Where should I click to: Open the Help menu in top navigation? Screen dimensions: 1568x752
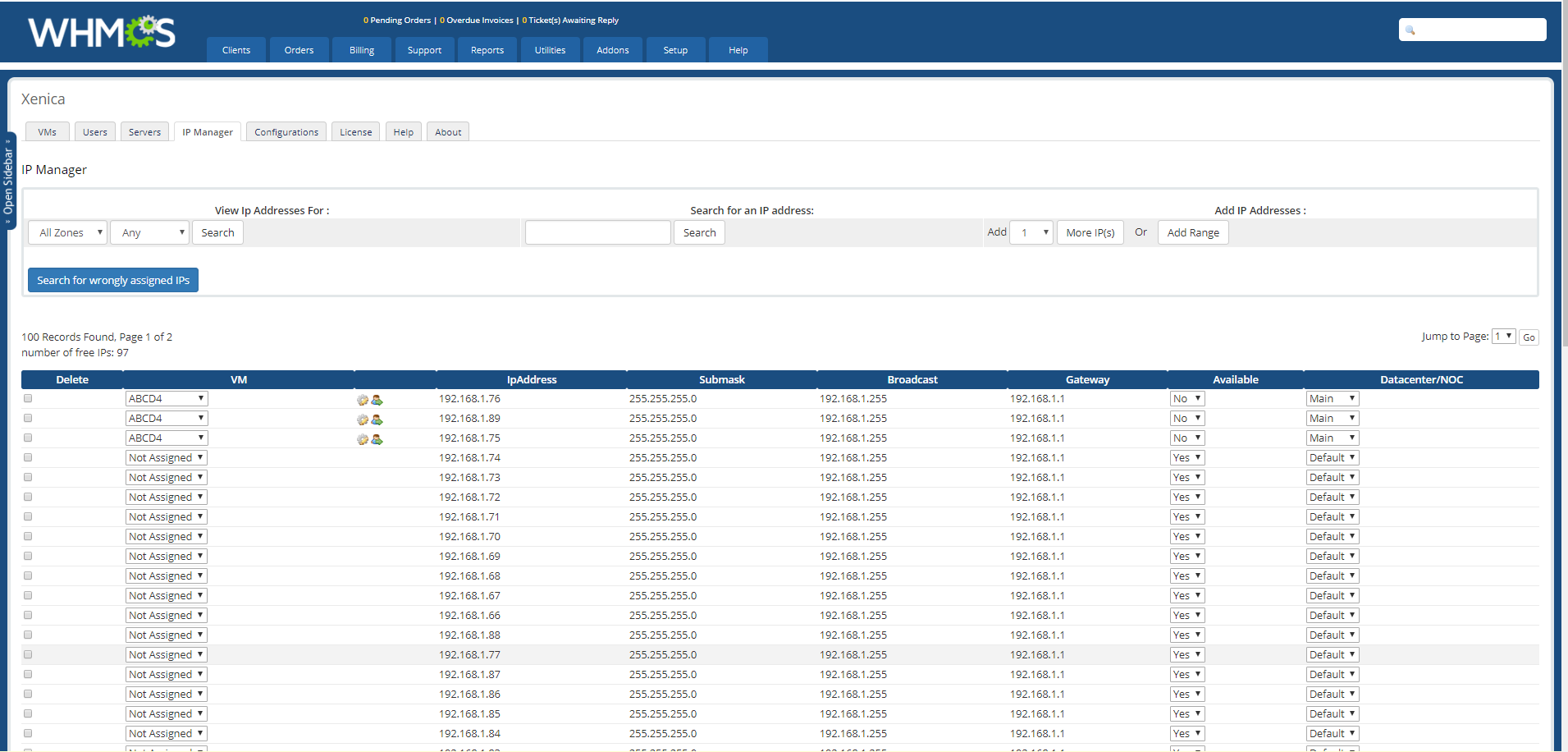(738, 50)
